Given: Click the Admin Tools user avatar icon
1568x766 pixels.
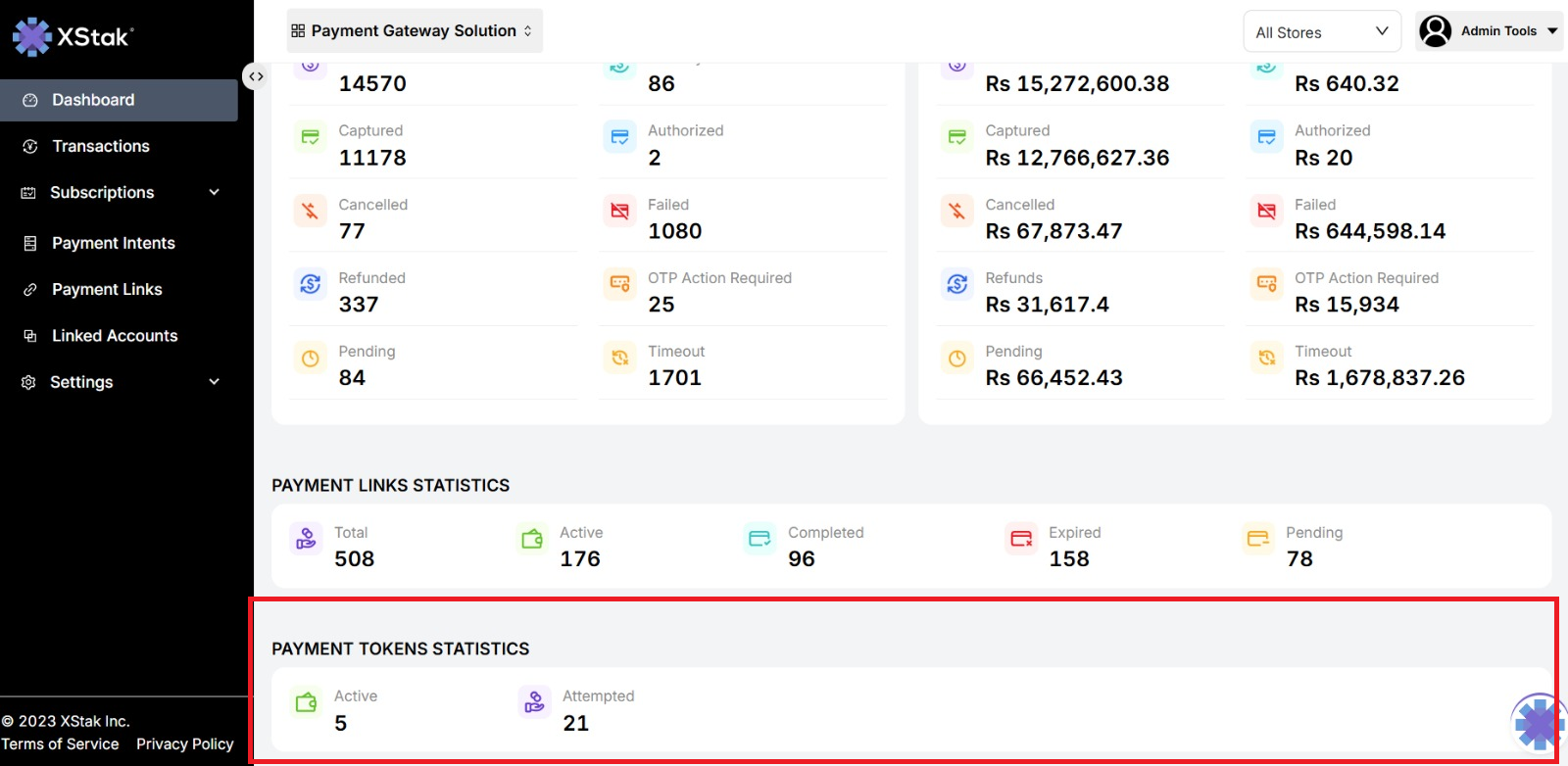Looking at the screenshot, I should (x=1435, y=31).
